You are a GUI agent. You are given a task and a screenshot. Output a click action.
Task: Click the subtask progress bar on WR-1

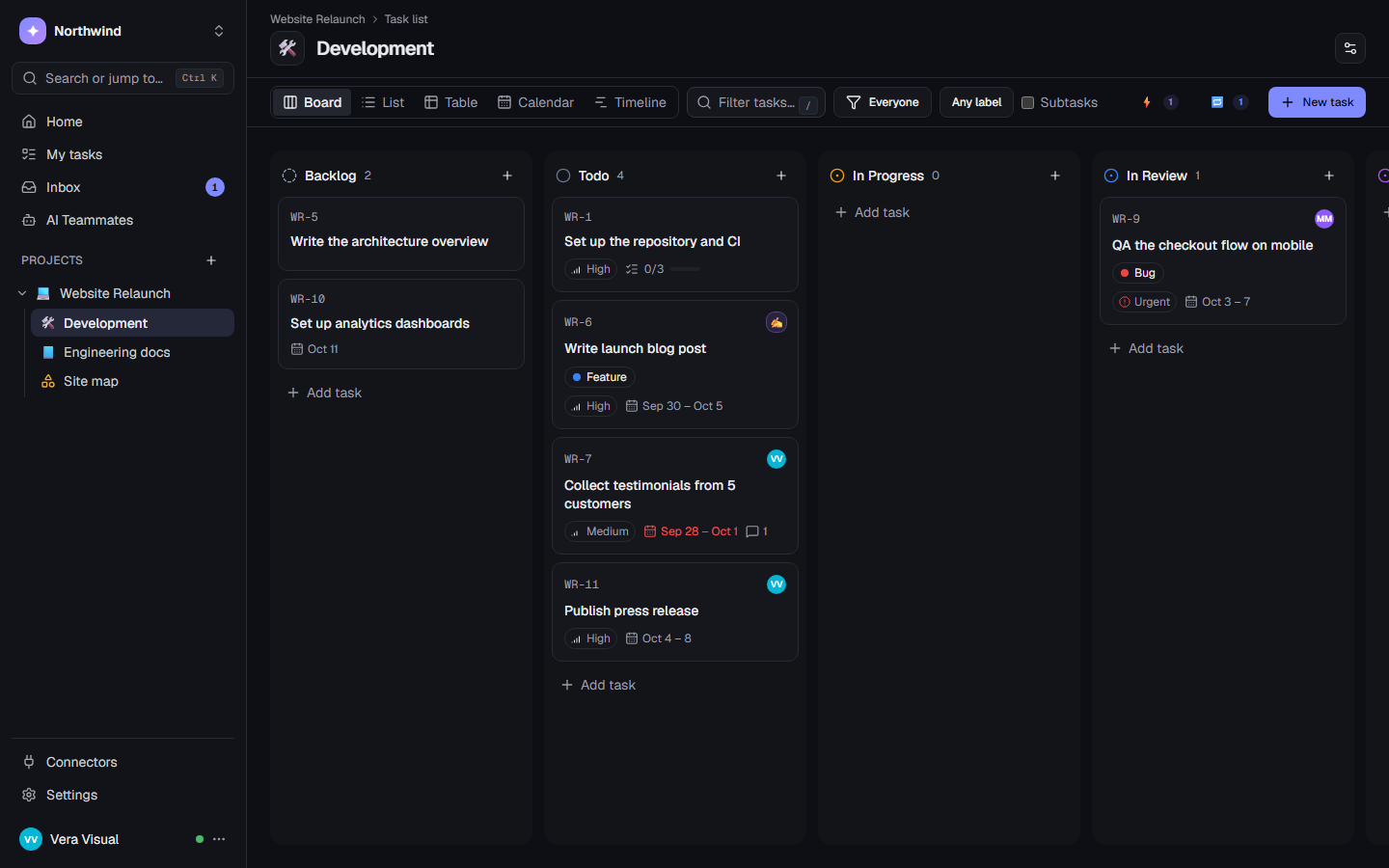(685, 269)
